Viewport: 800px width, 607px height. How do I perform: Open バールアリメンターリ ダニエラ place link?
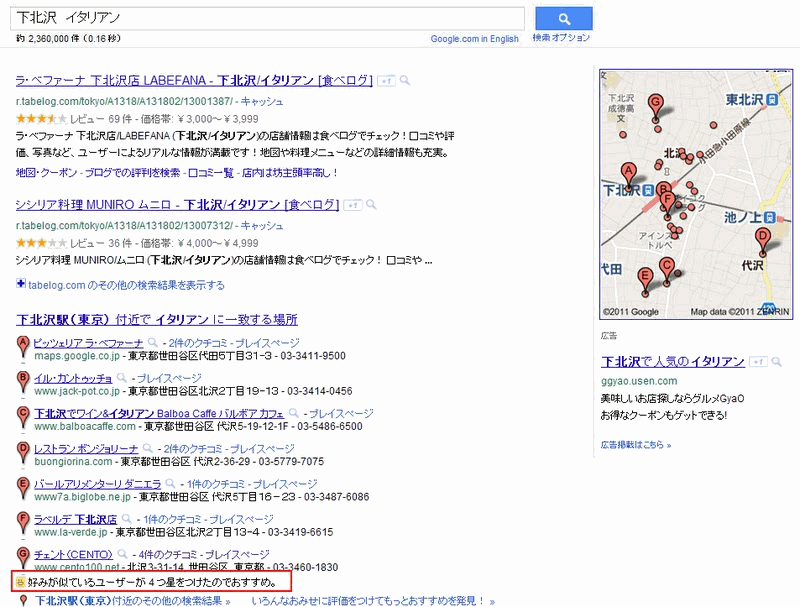97,484
